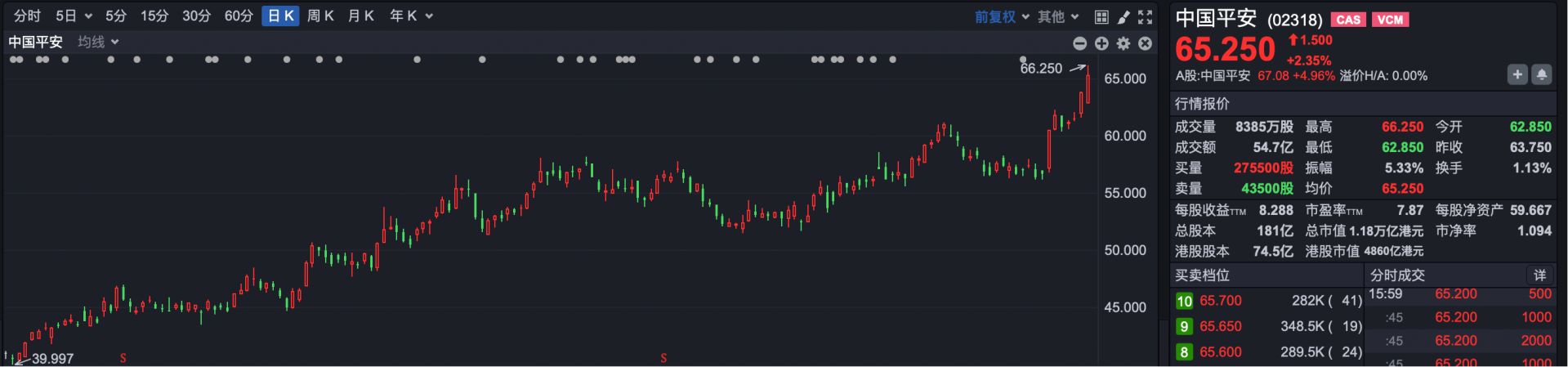Expand the 5日 period dropdown
Image resolution: width=1568 pixels, height=367 pixels.
coord(74,16)
